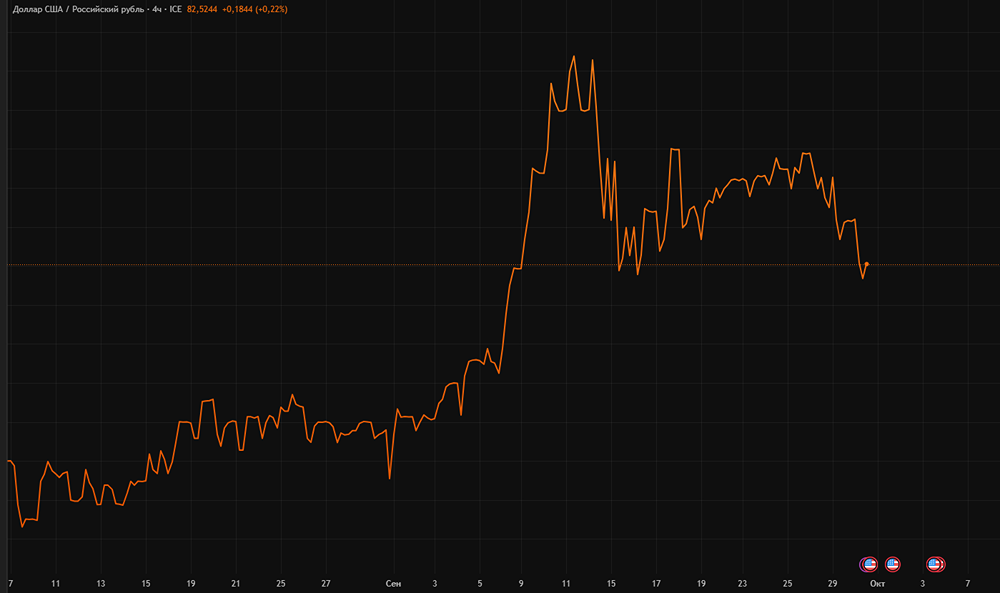Click the '29' date label on time axis
Viewport: 1000px width, 593px height.
pos(832,583)
